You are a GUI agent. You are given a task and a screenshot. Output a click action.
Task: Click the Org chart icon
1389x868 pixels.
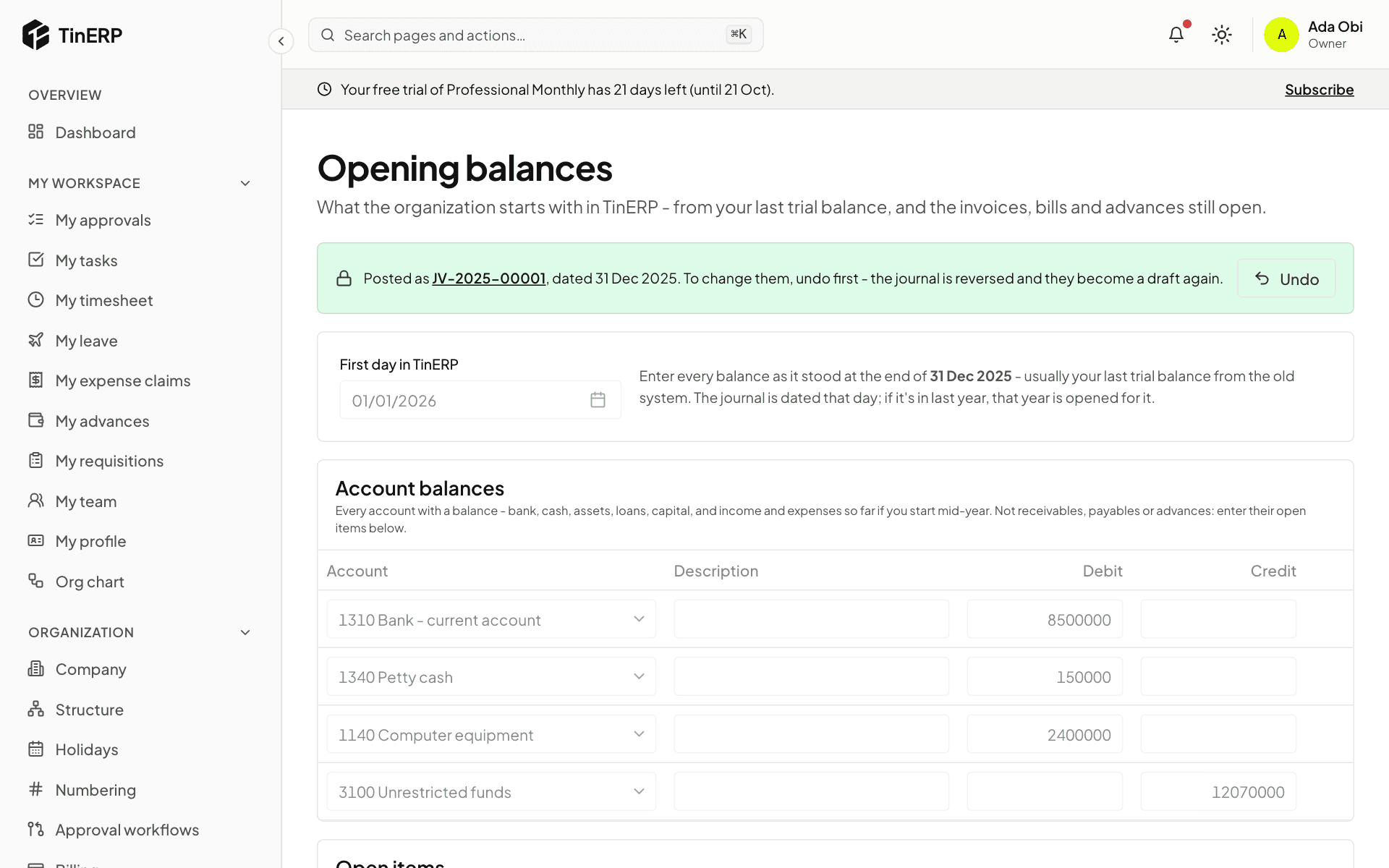(35, 581)
